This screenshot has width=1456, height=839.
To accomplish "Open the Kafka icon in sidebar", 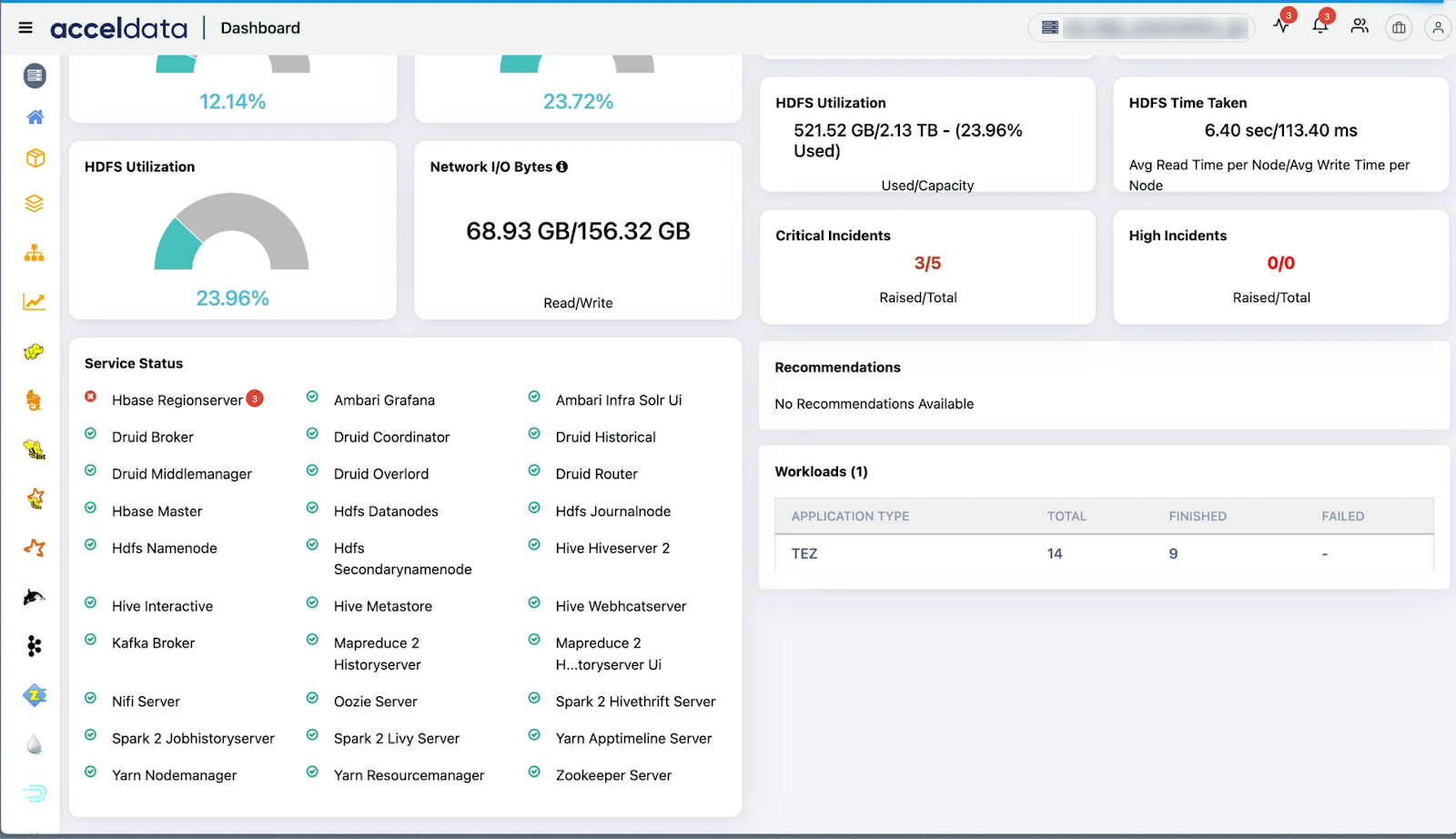I will [35, 646].
